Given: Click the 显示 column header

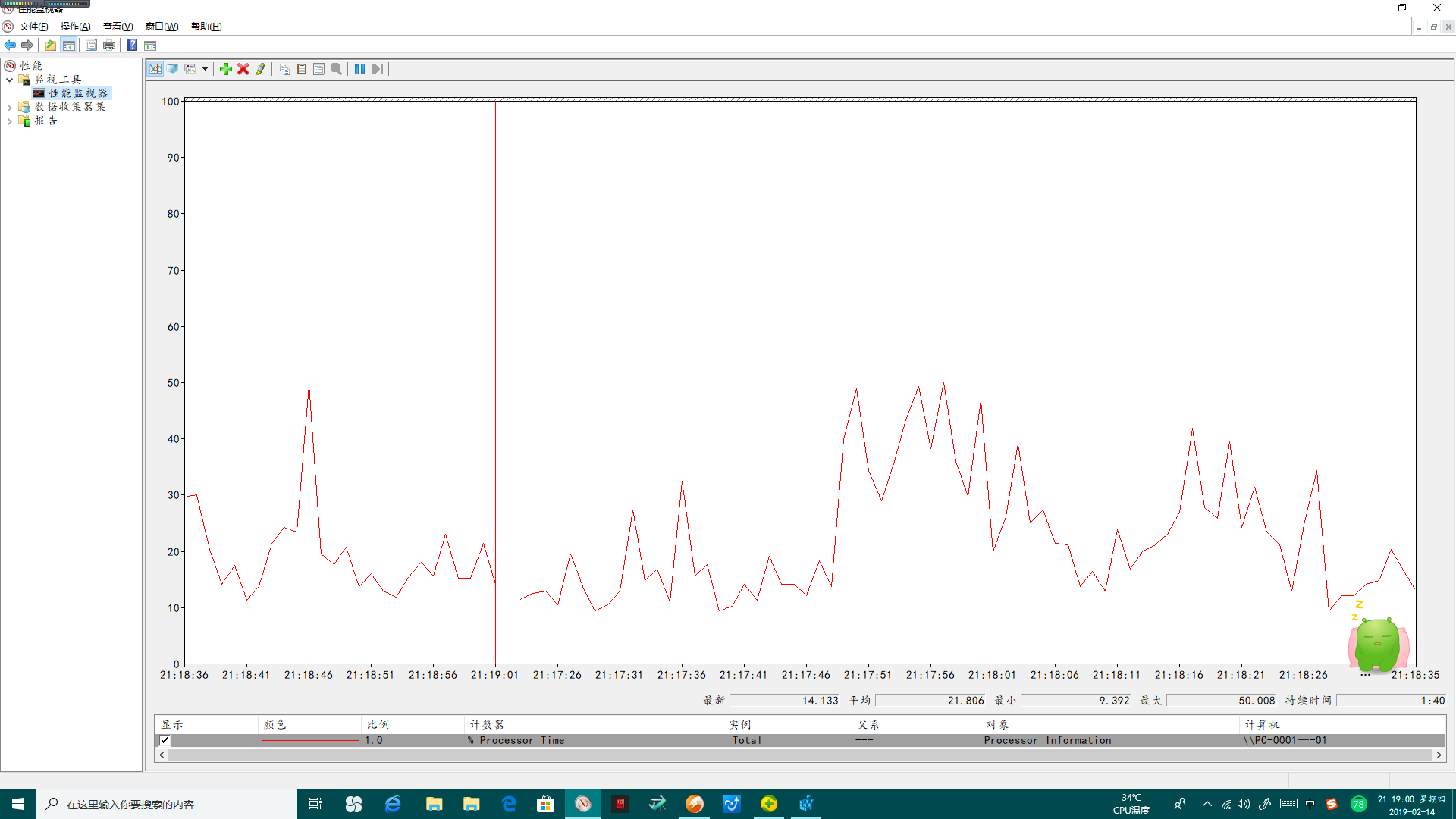Looking at the screenshot, I should pos(206,725).
